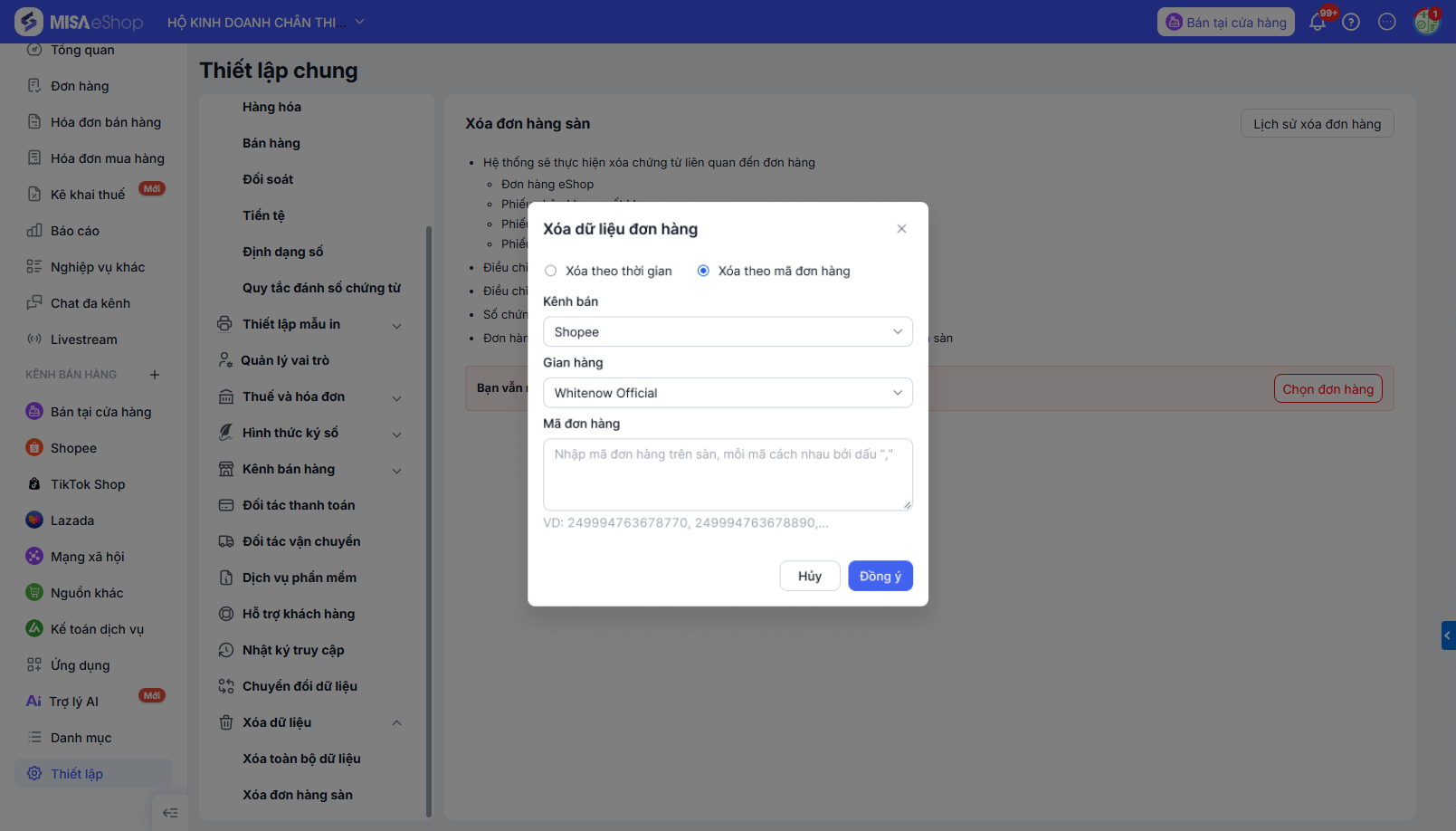Viewport: 1456px width, 831px height.
Task: Select the 'Xóa theo mã đơn hàng' radio option
Action: coord(703,271)
